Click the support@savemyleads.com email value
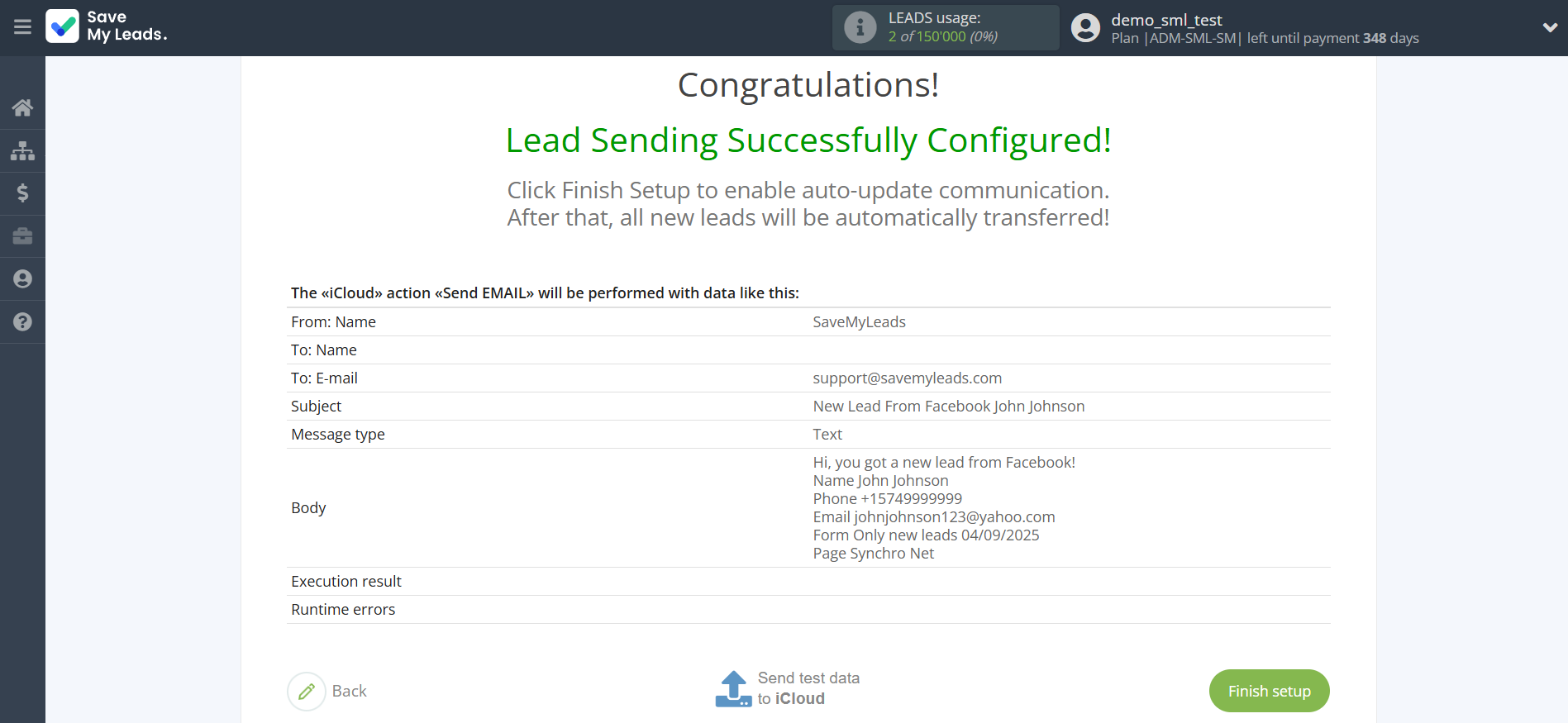 (907, 378)
